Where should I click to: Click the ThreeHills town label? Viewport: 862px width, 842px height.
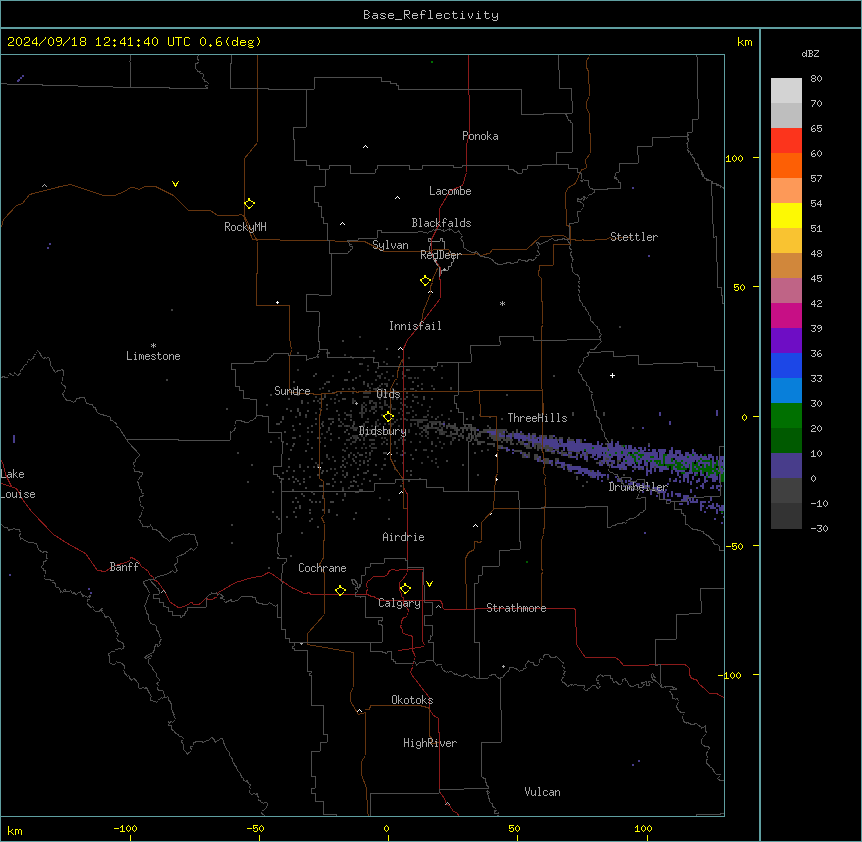(x=538, y=418)
